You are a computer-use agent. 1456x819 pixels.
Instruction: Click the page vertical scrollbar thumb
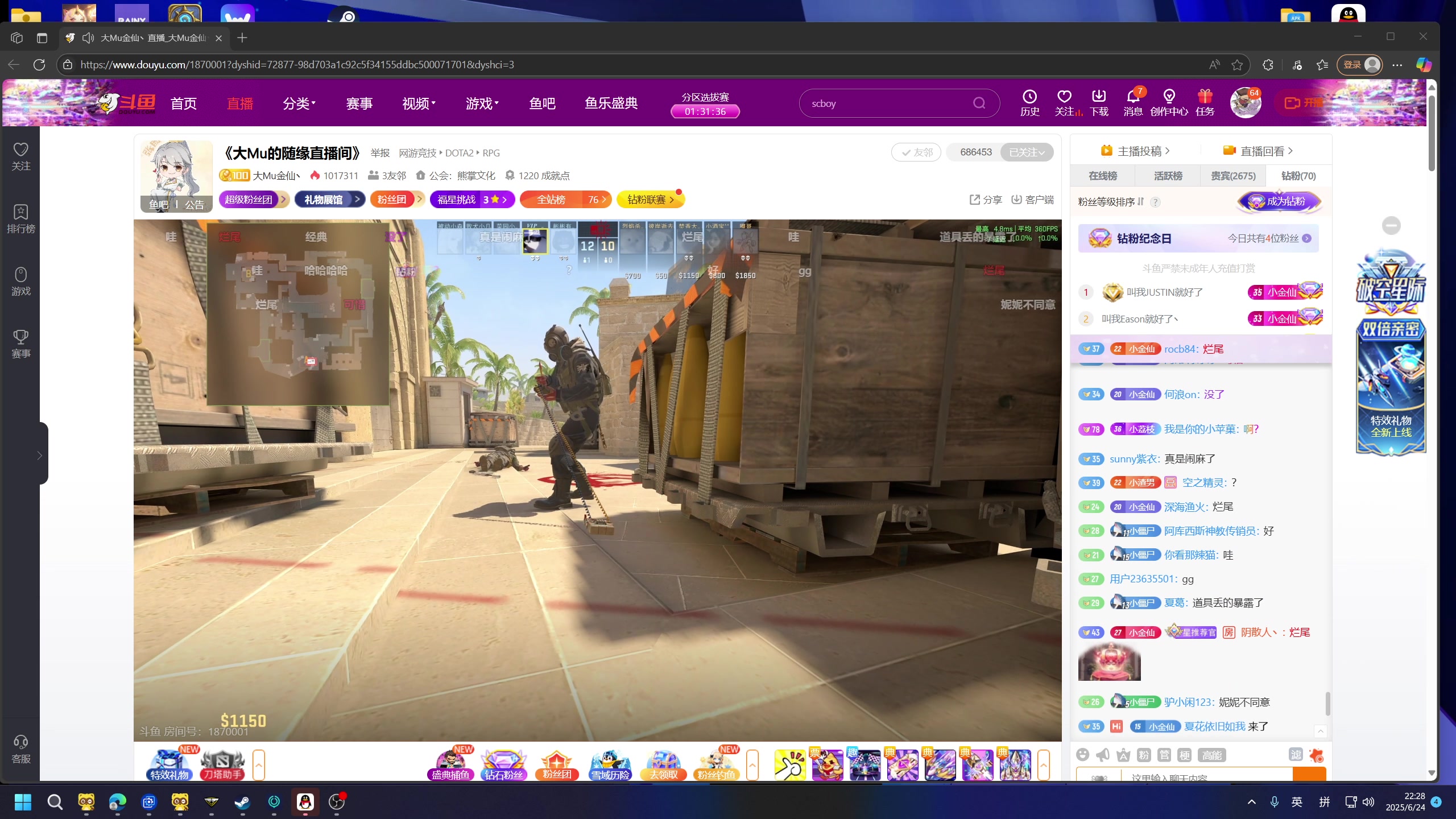pos(1432,134)
